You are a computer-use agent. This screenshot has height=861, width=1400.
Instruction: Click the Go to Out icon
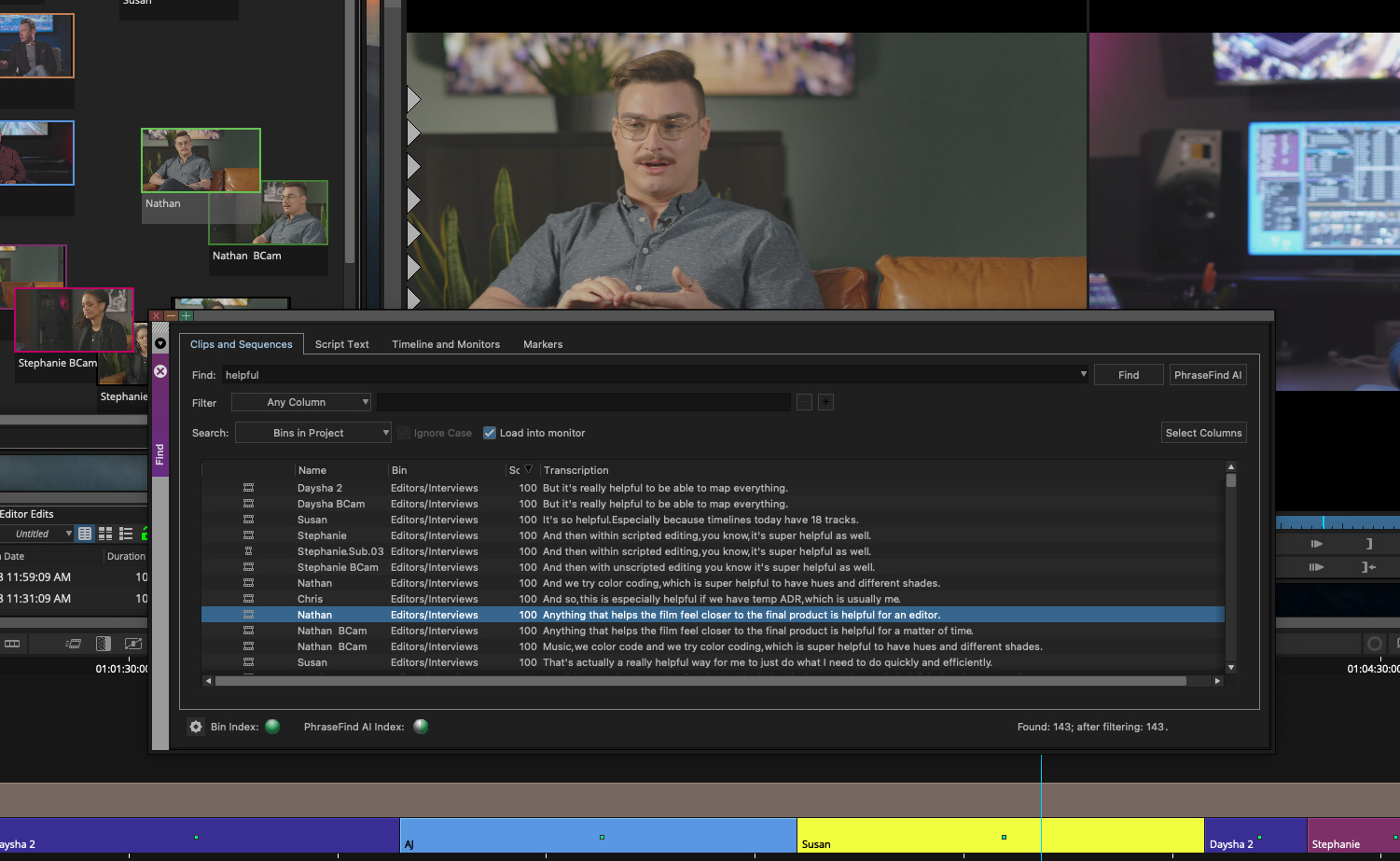pos(1370,567)
